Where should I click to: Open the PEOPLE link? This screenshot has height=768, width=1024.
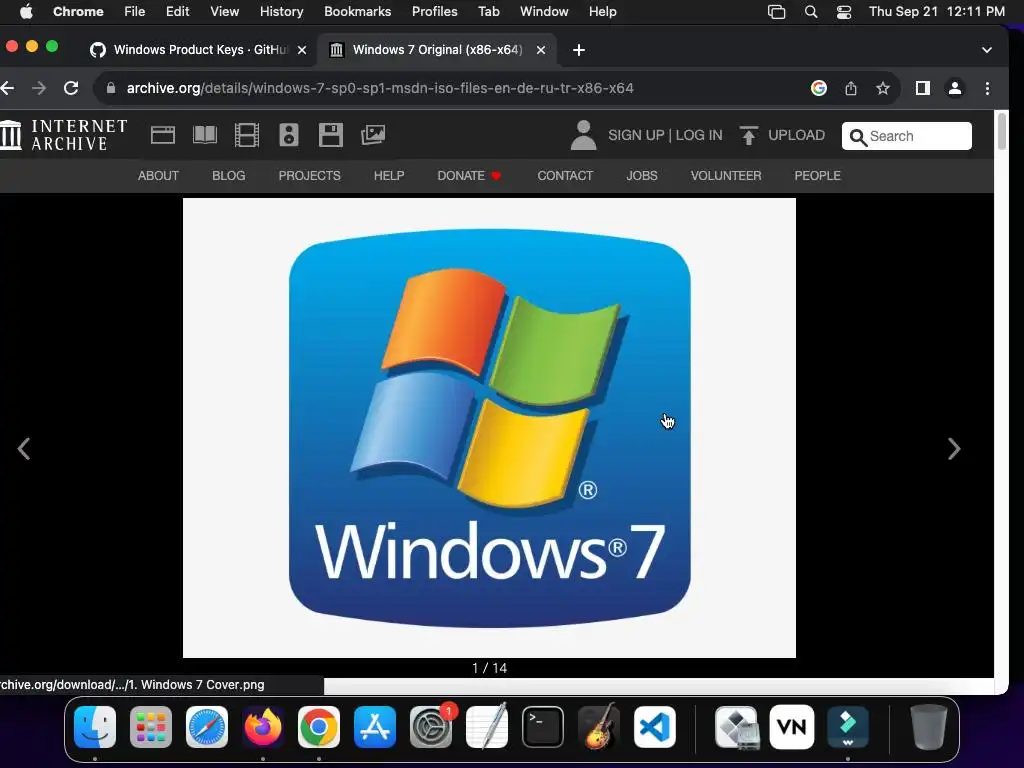coord(818,176)
